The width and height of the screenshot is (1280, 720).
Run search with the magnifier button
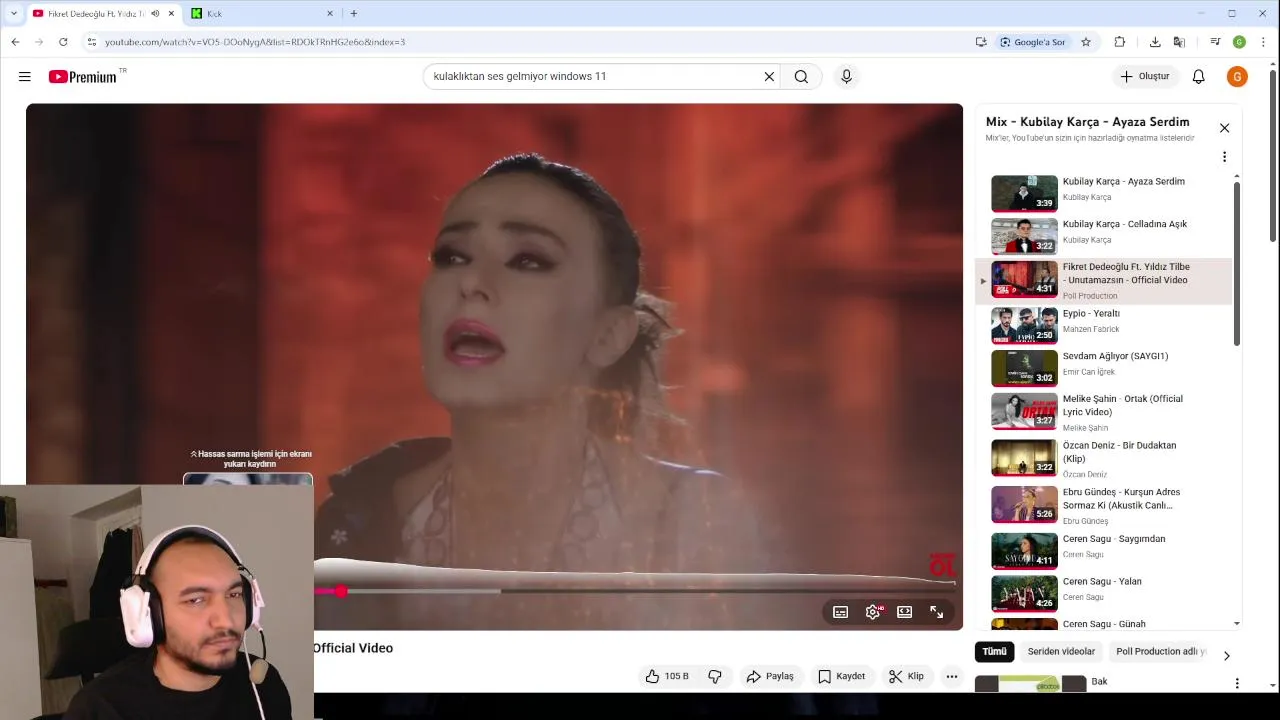801,76
